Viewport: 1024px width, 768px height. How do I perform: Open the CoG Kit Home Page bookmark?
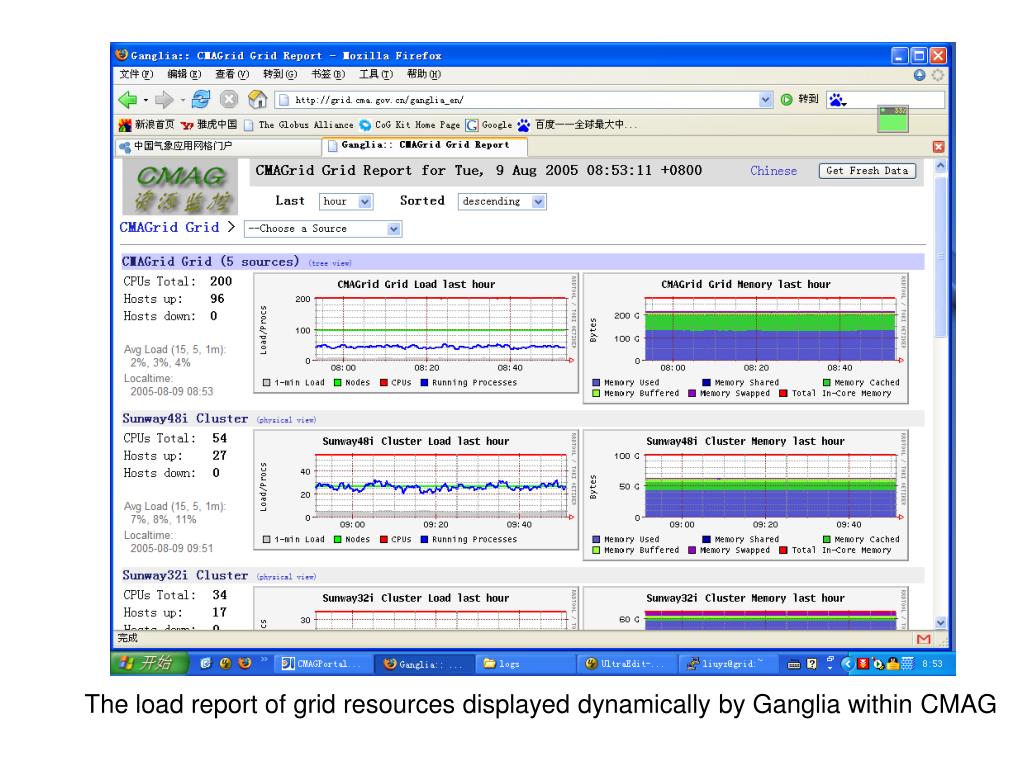409,125
